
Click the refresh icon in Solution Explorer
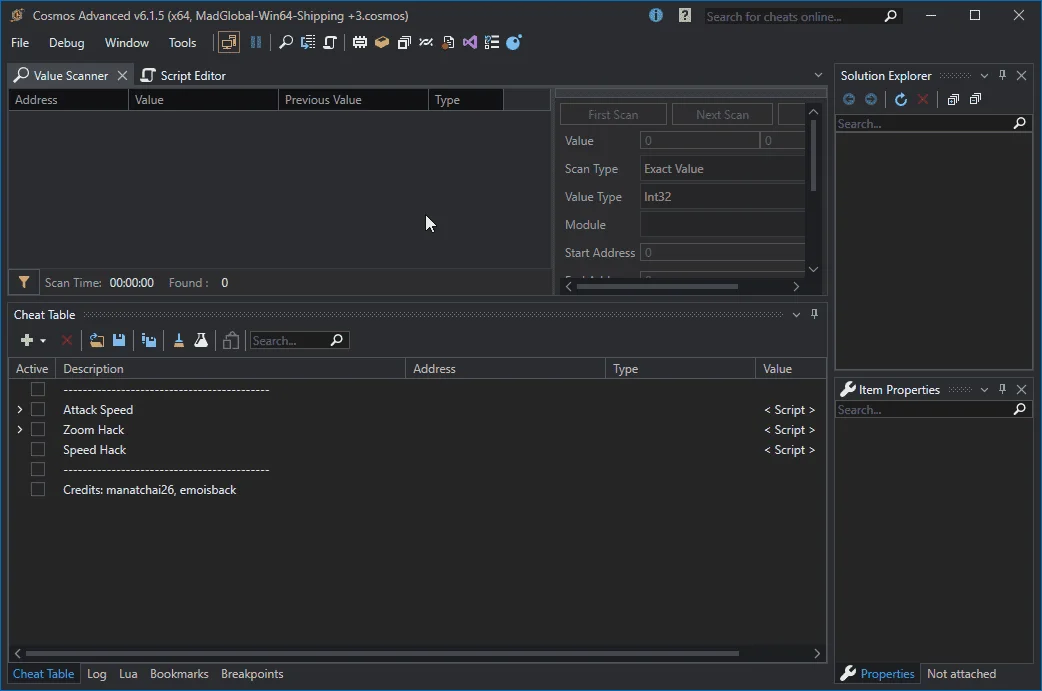point(901,100)
